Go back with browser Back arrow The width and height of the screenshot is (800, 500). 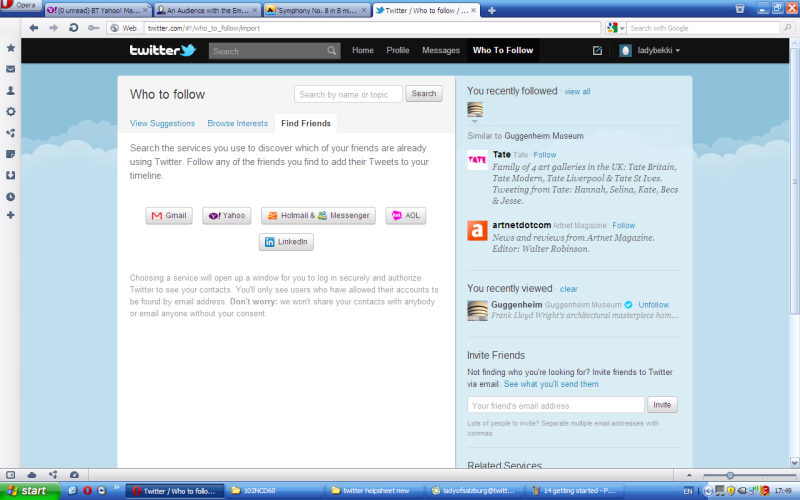click(x=34, y=28)
